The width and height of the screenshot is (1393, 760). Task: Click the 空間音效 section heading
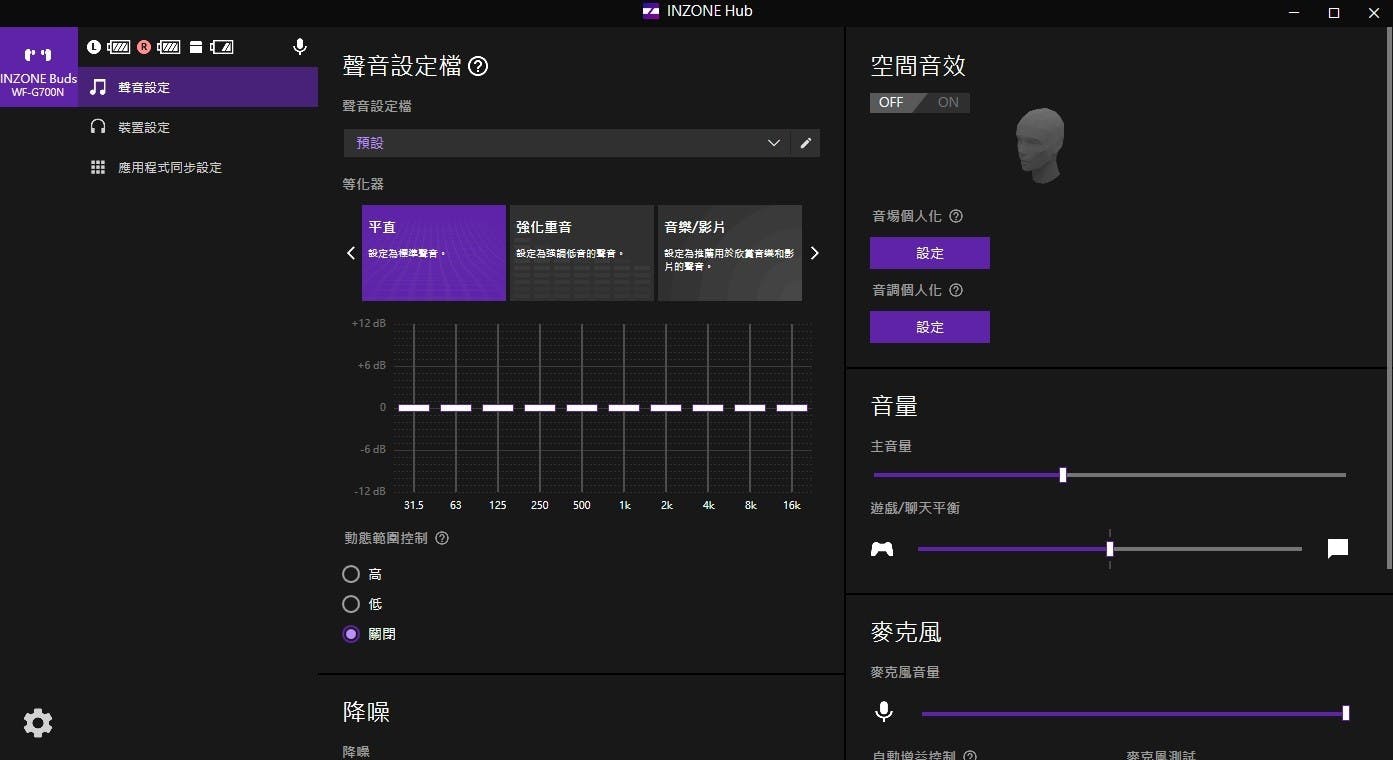click(x=918, y=66)
